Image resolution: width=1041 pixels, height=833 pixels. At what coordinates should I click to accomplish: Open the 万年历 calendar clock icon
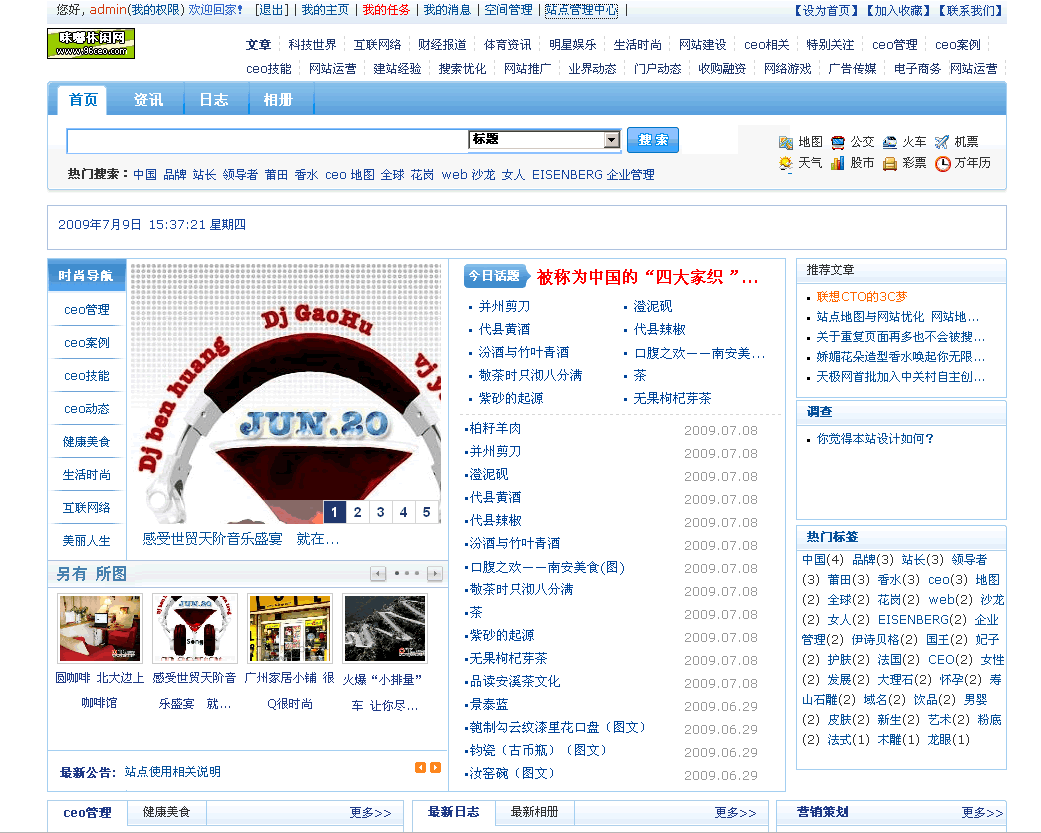click(x=942, y=163)
